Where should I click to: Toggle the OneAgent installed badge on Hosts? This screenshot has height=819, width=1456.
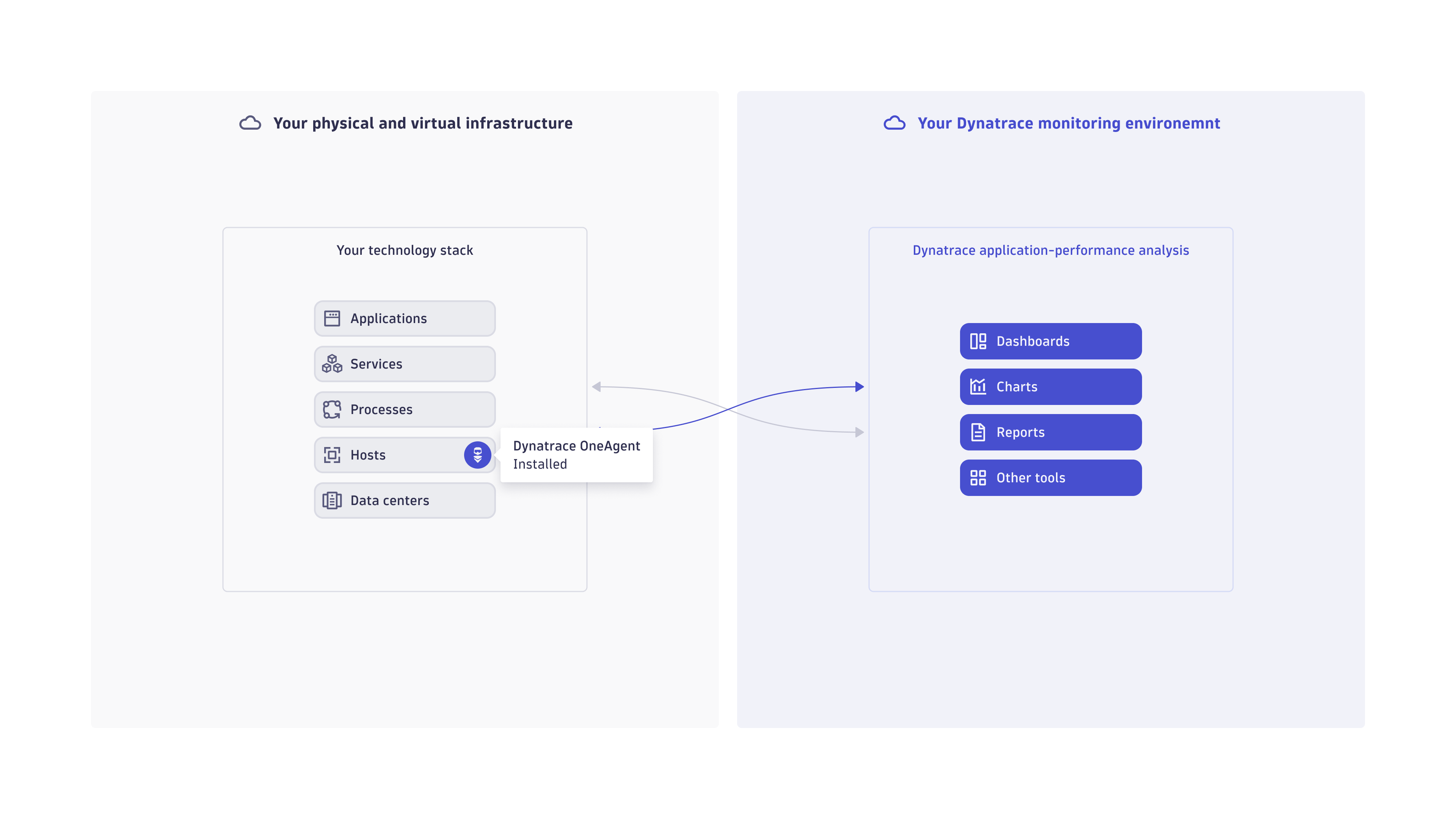478,455
